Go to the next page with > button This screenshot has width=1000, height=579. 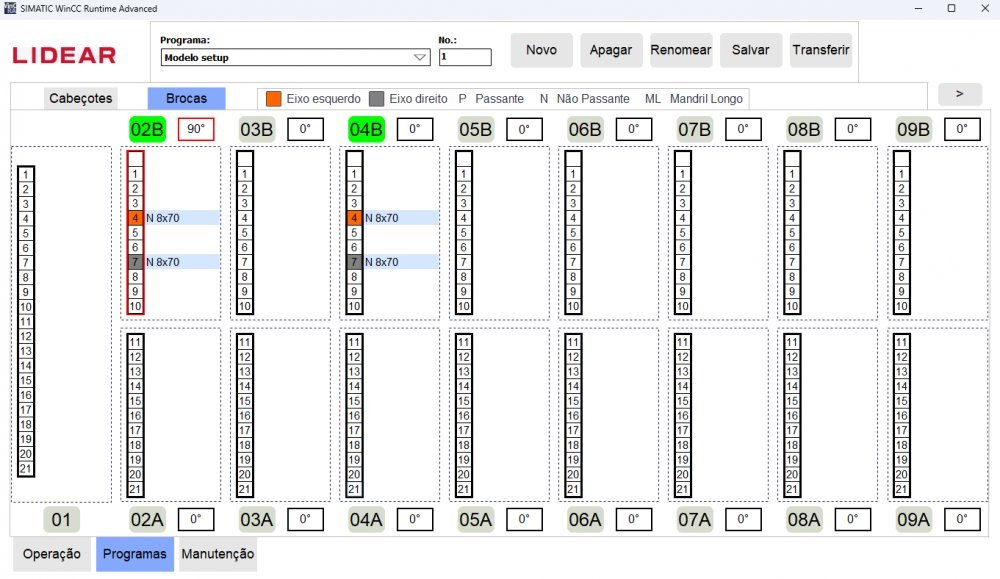(x=960, y=94)
